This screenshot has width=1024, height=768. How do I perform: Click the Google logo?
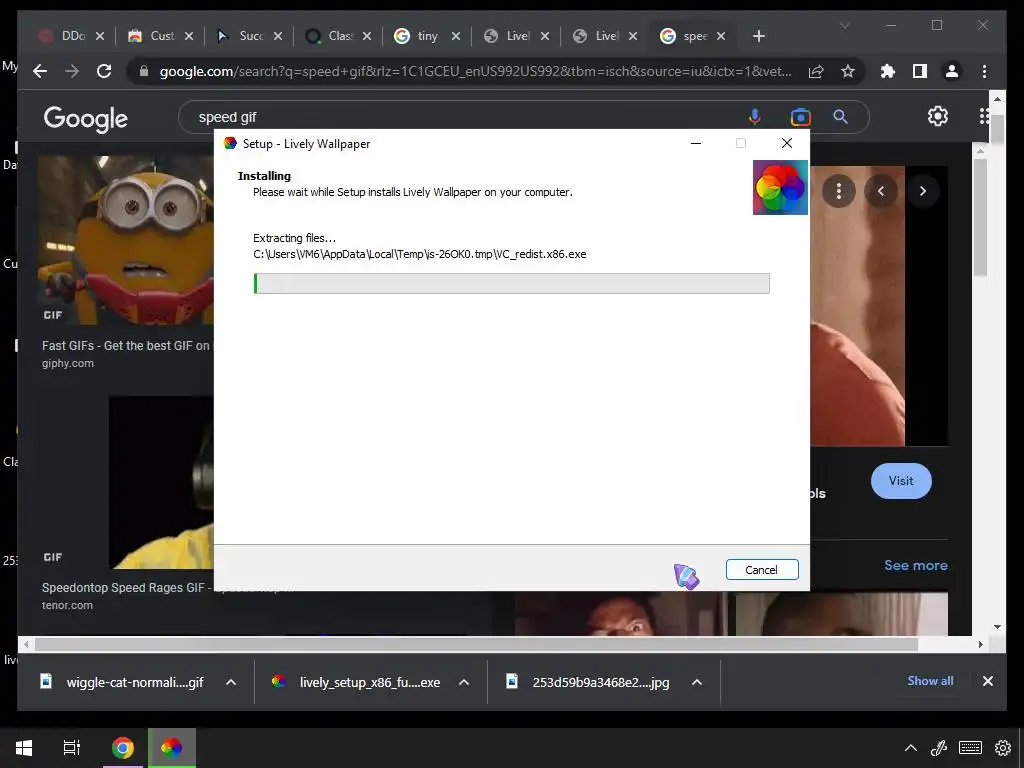point(86,118)
